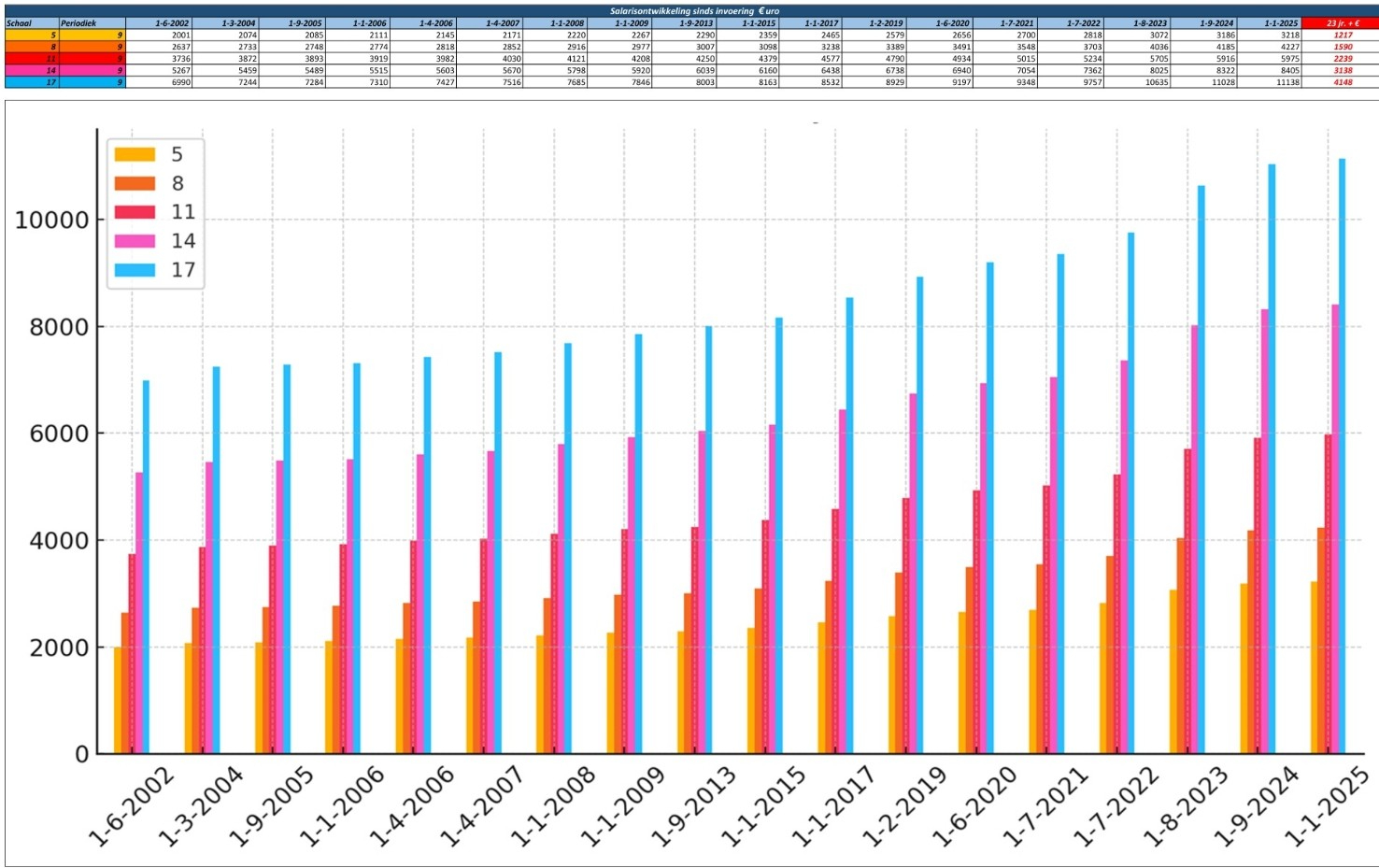
Task: Select the blue bar for 1-6-2002
Action: click(x=146, y=566)
